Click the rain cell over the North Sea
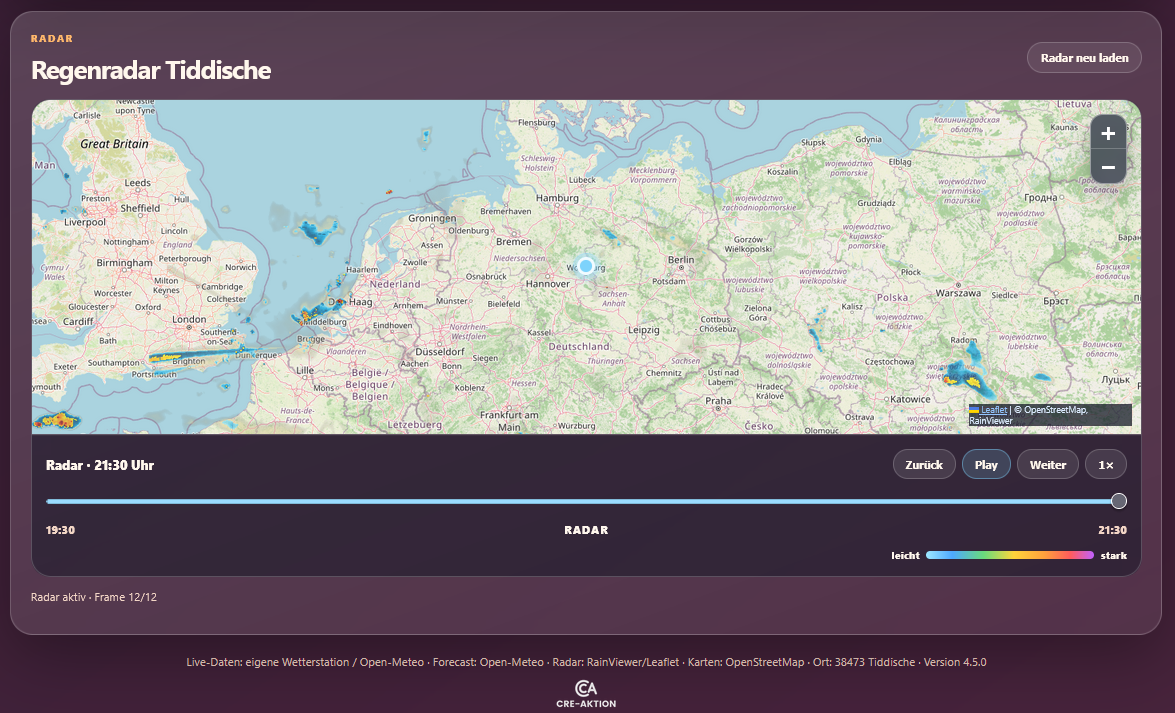The height and width of the screenshot is (713, 1175). (318, 232)
